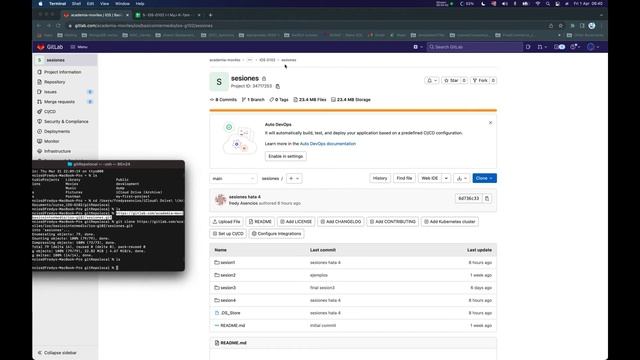Click the Find file button

click(404, 178)
